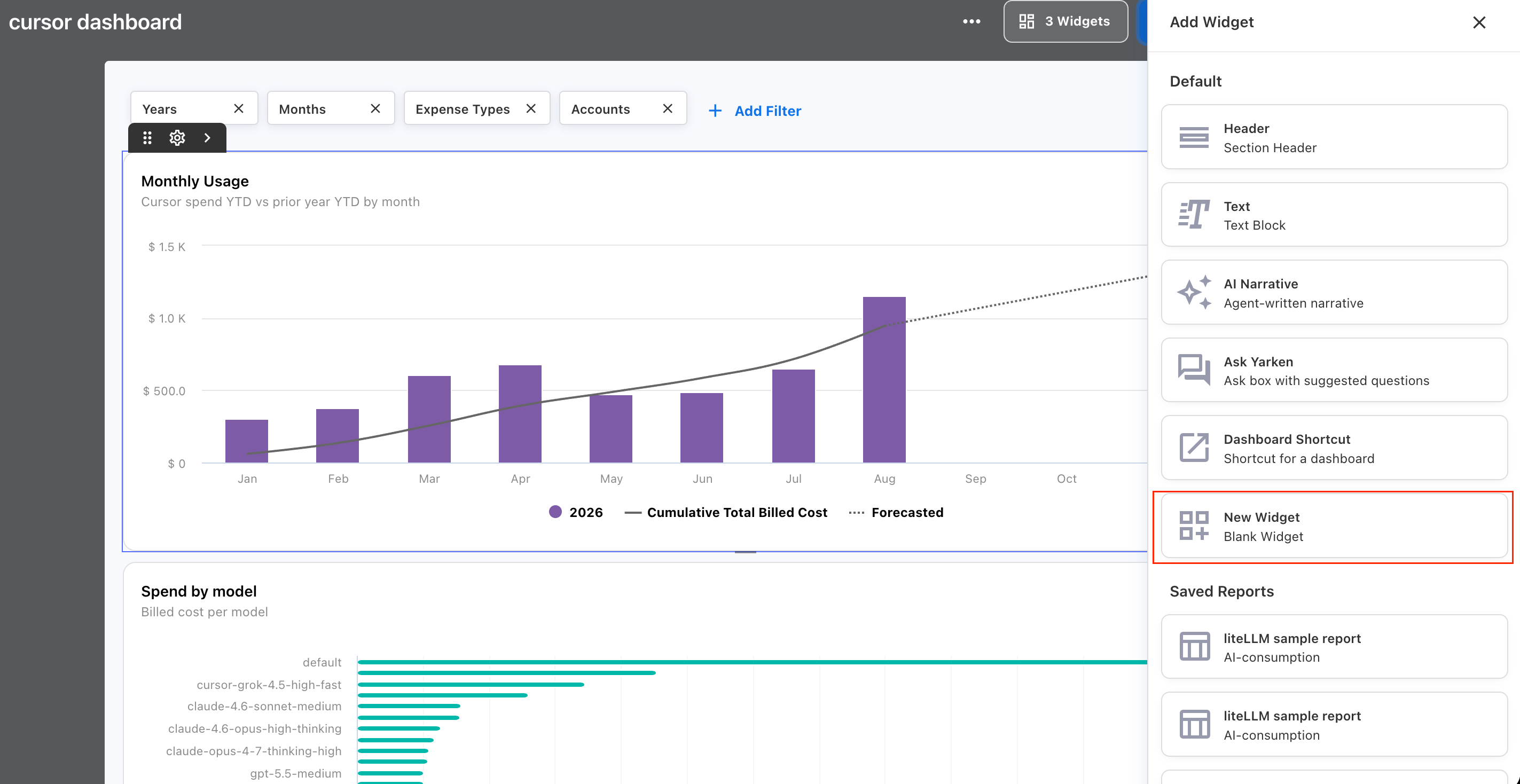The width and height of the screenshot is (1520, 784).
Task: Click the claude-4.6-sonnet-medium label
Action: pos(264,706)
